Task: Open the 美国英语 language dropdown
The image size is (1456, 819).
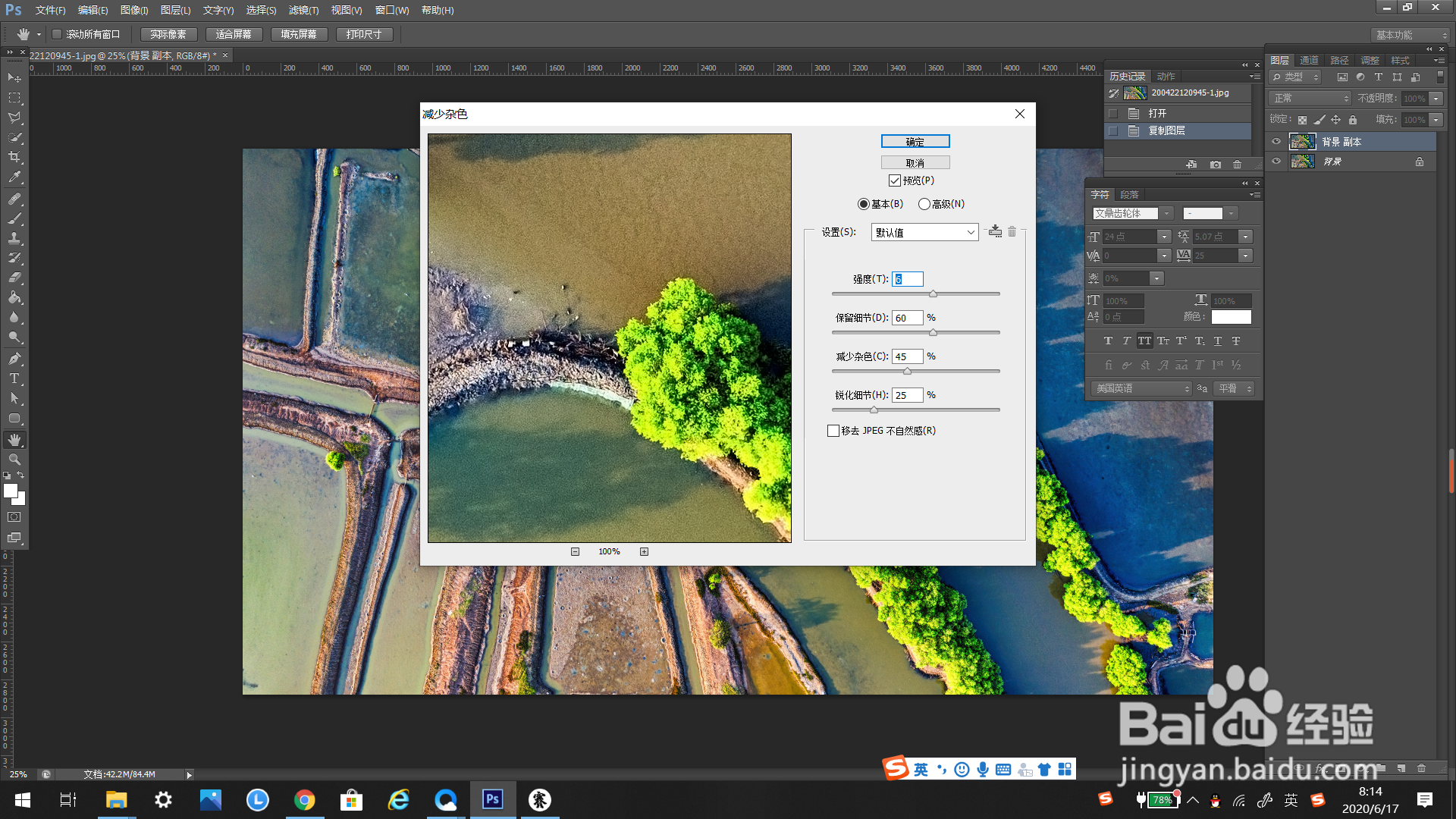Action: tap(1141, 388)
